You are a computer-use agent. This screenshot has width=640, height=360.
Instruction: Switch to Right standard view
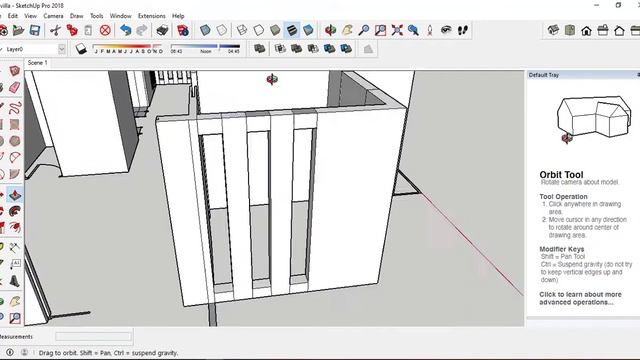[603, 30]
